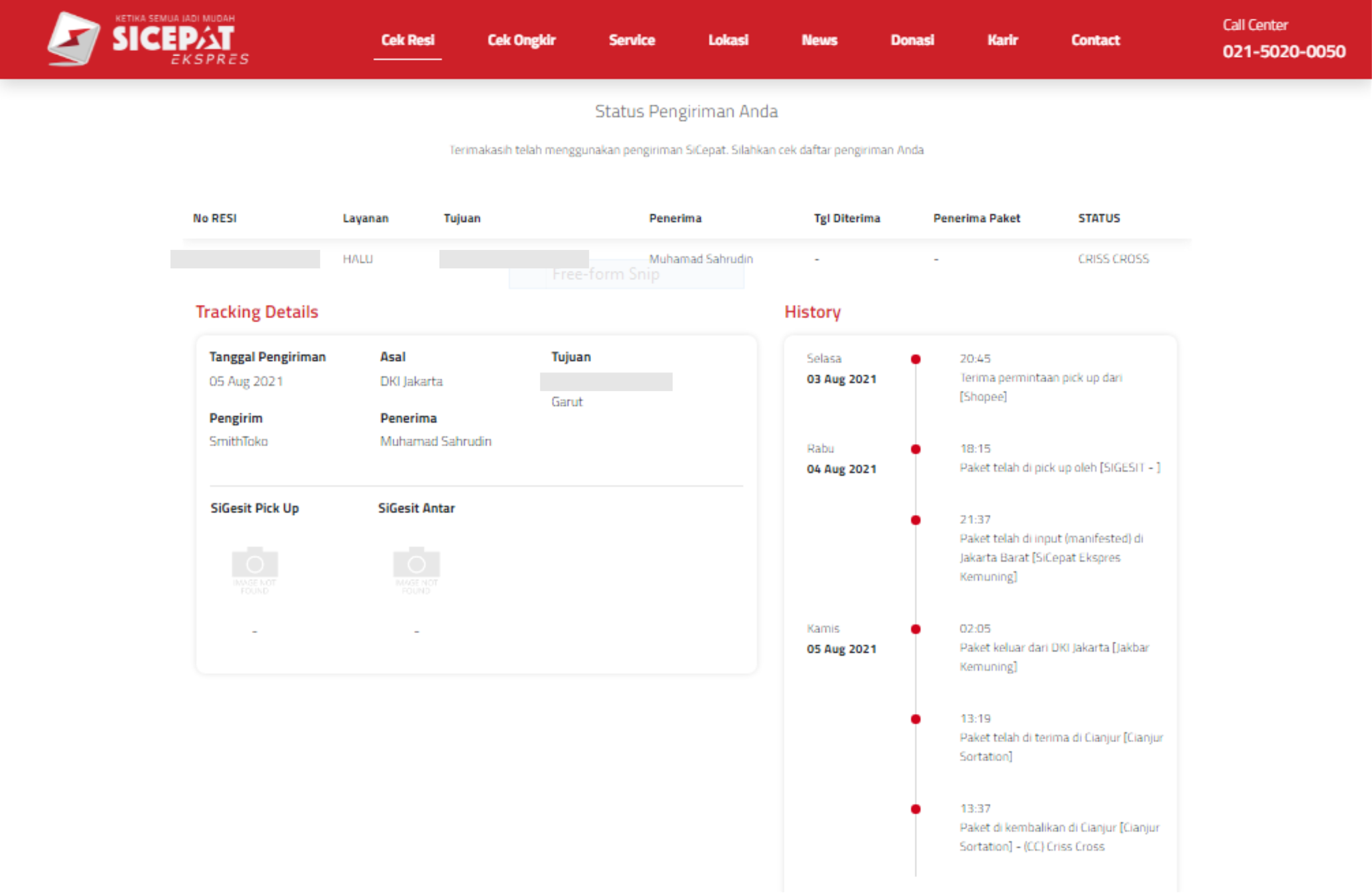Image resolution: width=1372 pixels, height=893 pixels.
Task: Click the SiCepat Ekspres logo
Action: coord(148,39)
